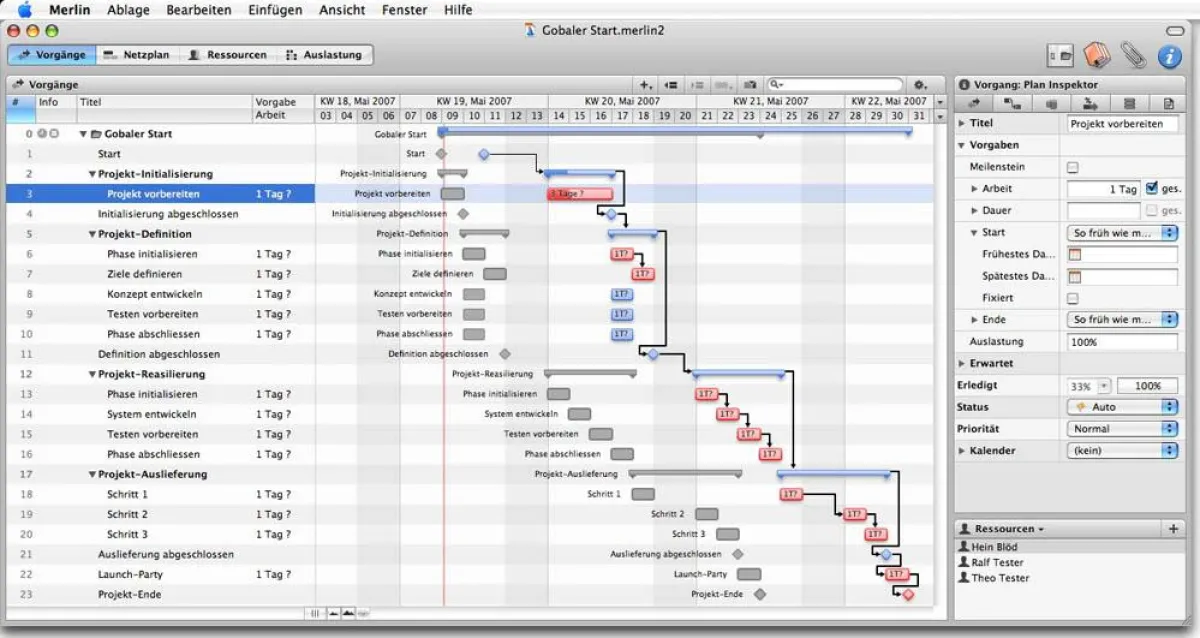Open the Priorität Normal dropdown

(x=1122, y=429)
